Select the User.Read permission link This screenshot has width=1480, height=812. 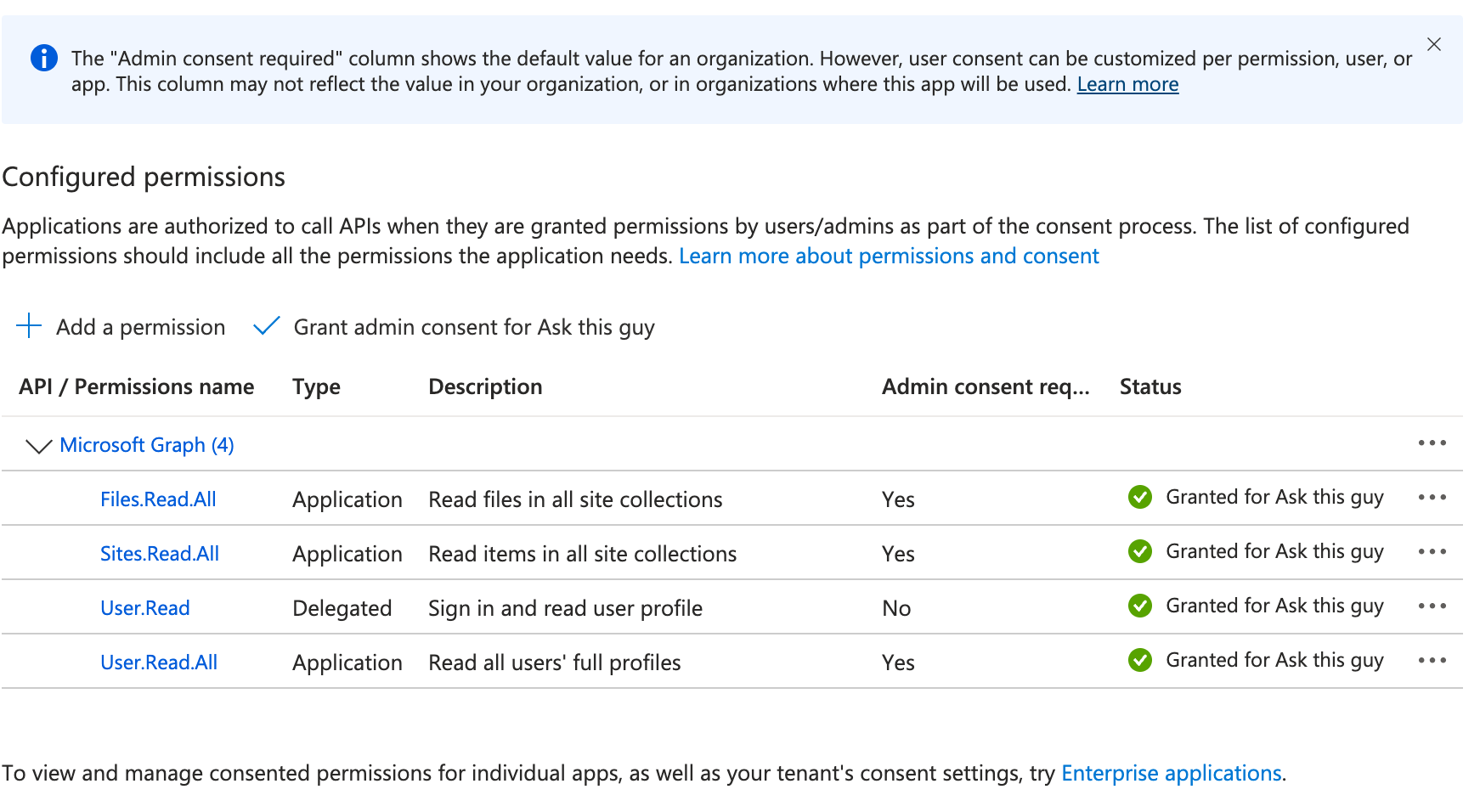click(x=145, y=607)
